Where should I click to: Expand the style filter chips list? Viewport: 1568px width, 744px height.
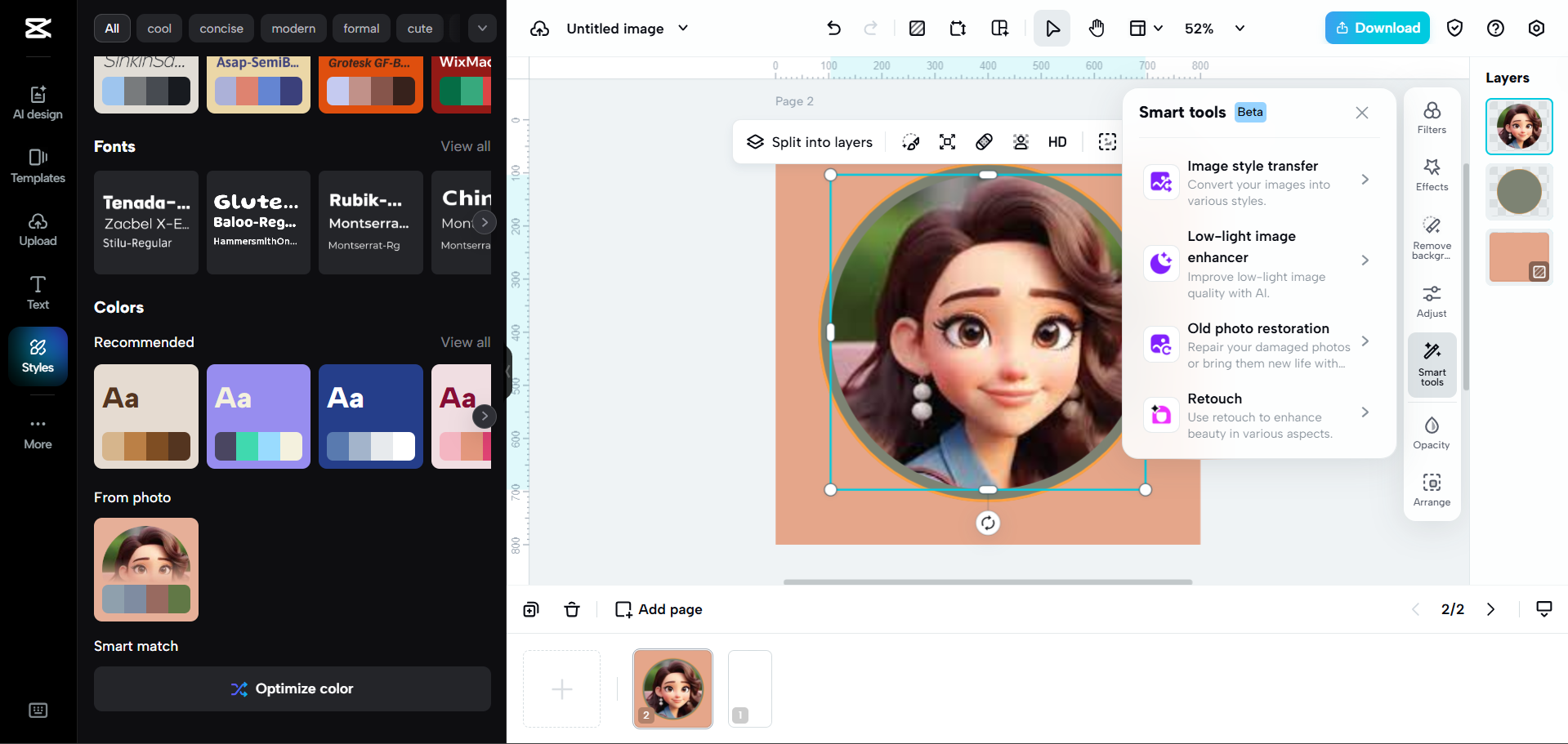click(x=482, y=28)
